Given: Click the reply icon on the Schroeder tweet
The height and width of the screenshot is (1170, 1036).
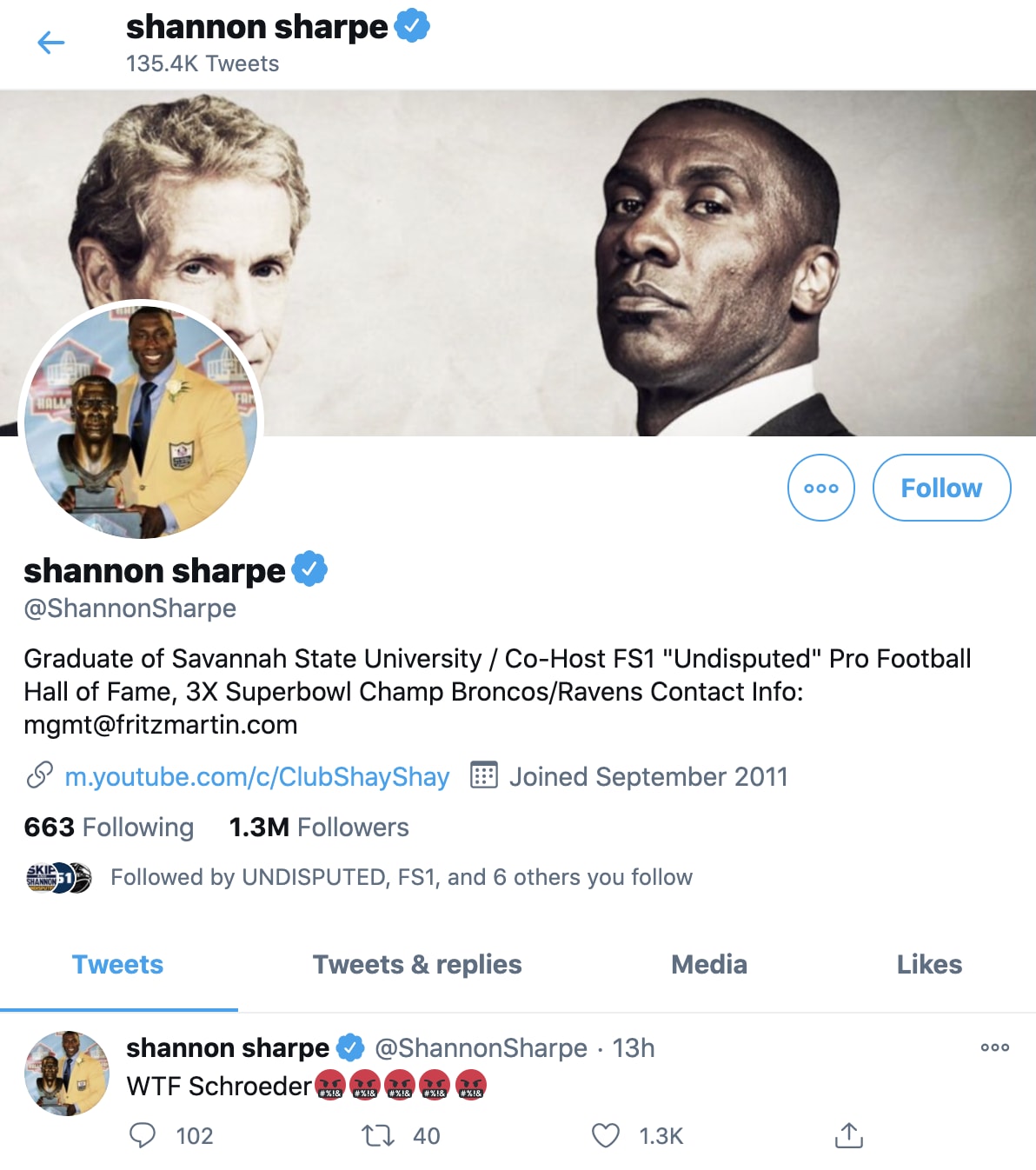Looking at the screenshot, I should (x=143, y=1135).
